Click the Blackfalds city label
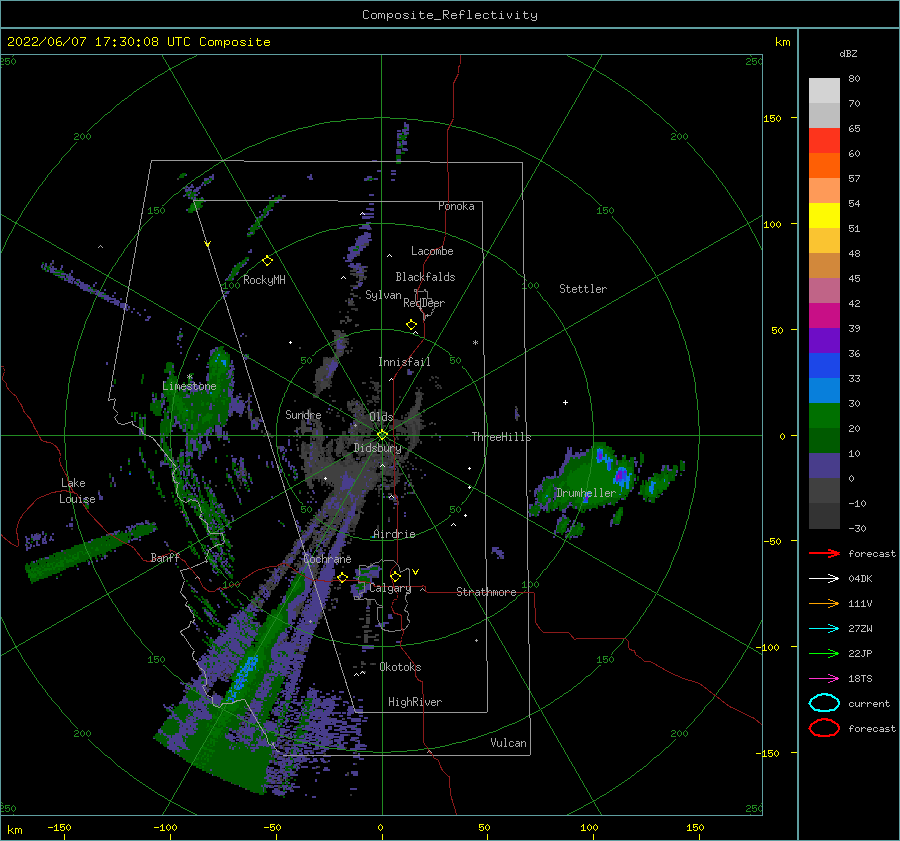 pos(425,277)
